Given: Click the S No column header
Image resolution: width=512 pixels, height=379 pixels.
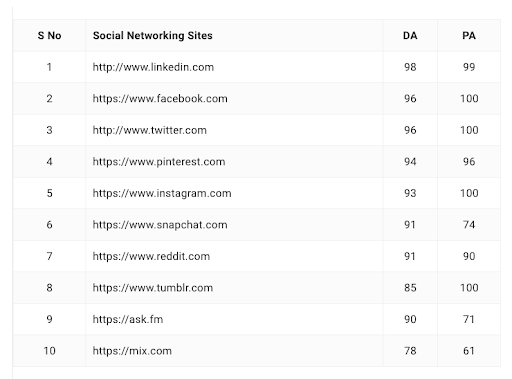Looking at the screenshot, I should point(49,35).
